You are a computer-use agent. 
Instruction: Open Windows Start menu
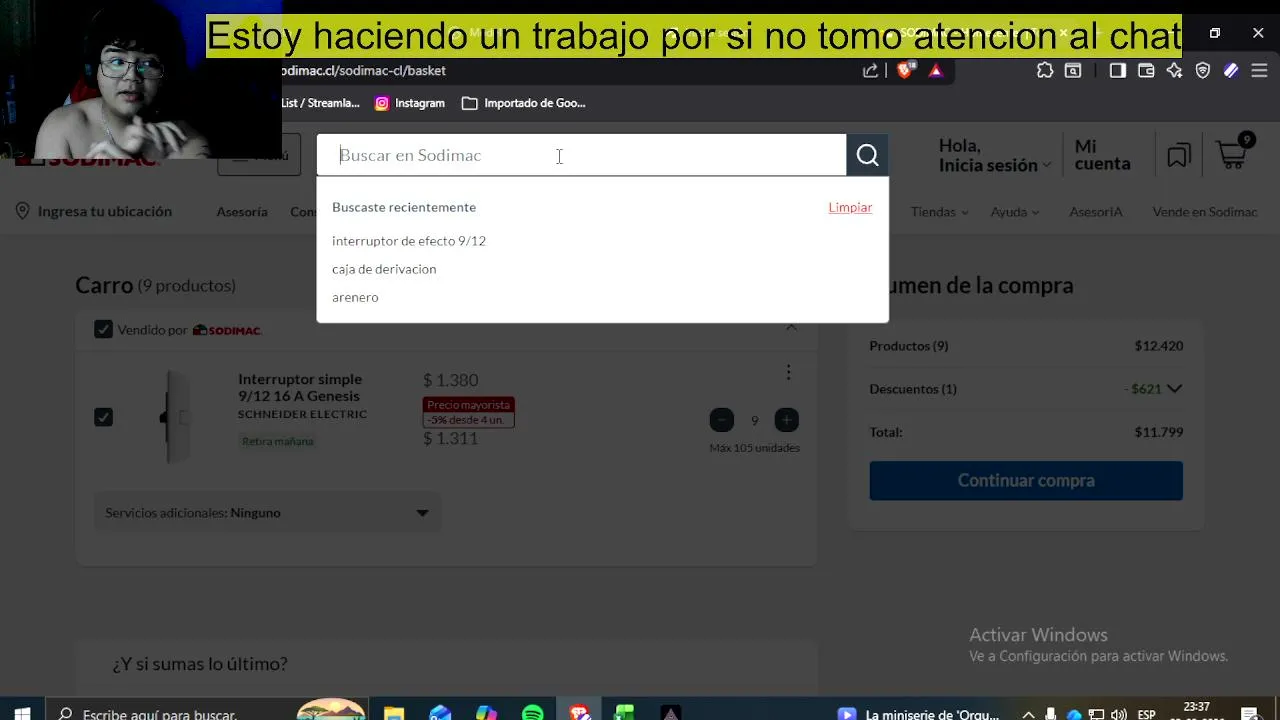pos(22,713)
